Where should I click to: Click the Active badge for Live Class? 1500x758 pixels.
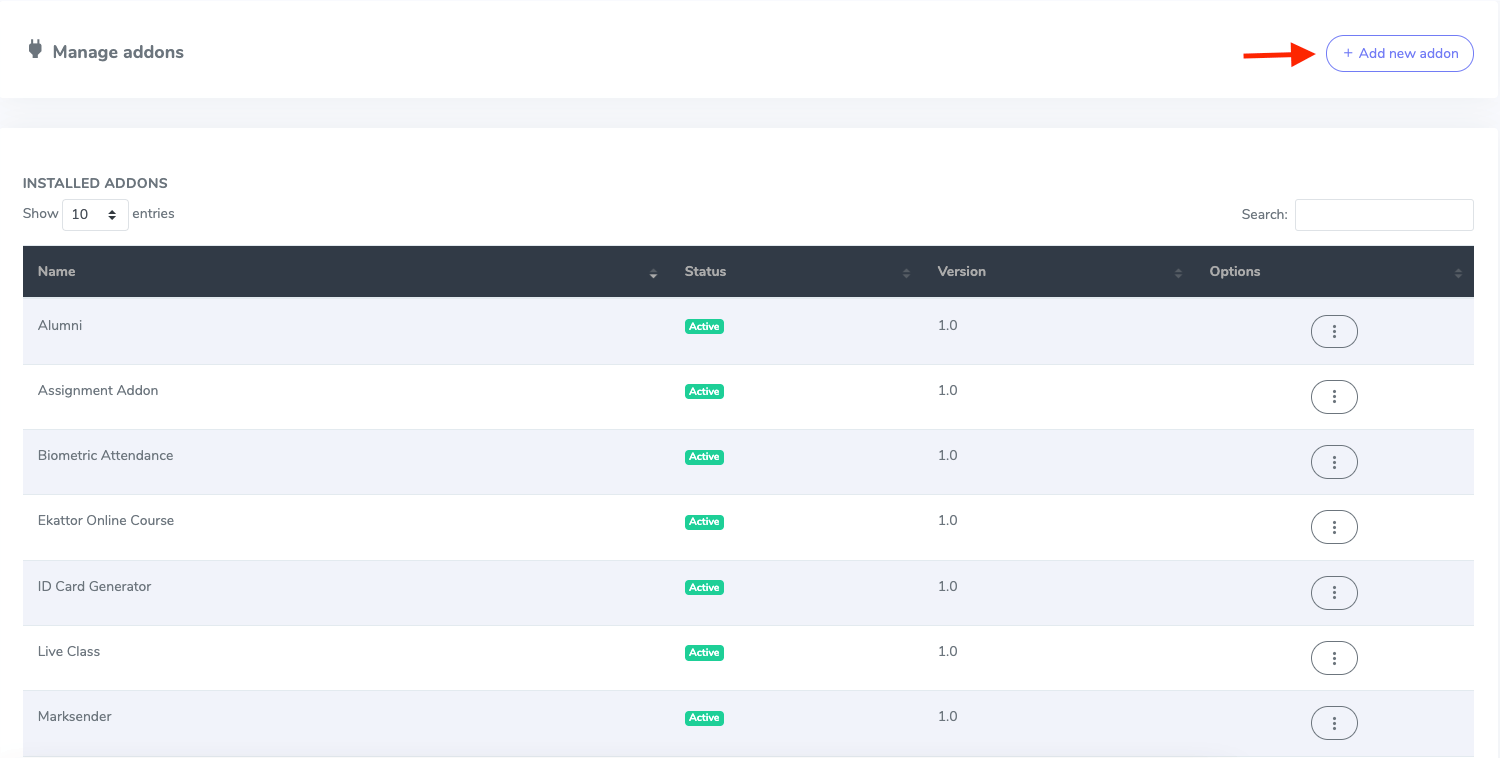pyautogui.click(x=704, y=653)
